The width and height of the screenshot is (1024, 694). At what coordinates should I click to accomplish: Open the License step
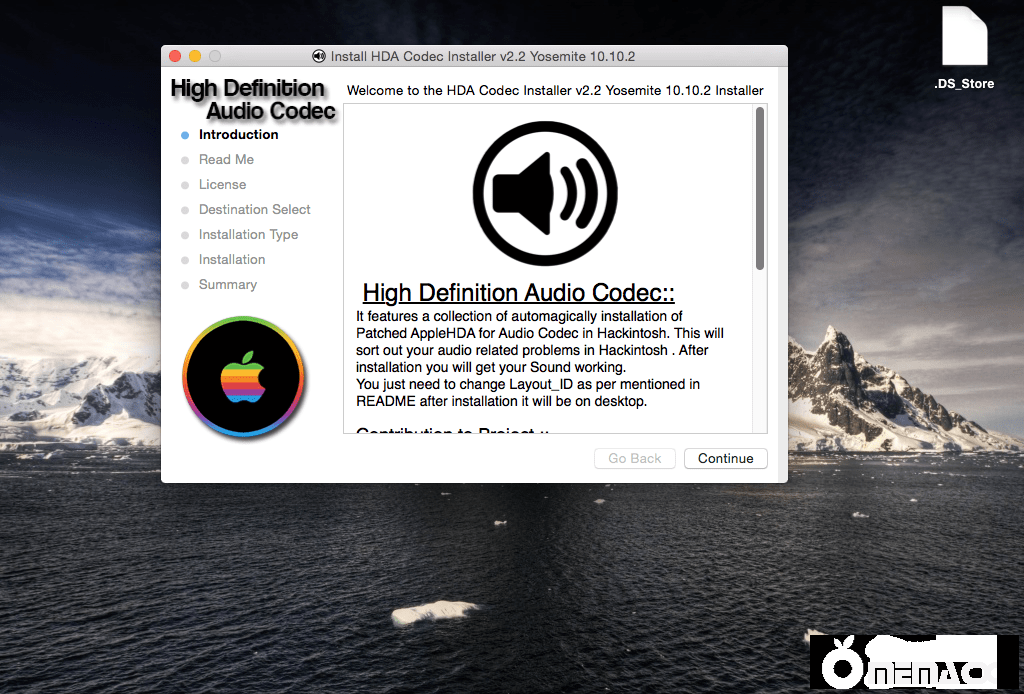(222, 184)
